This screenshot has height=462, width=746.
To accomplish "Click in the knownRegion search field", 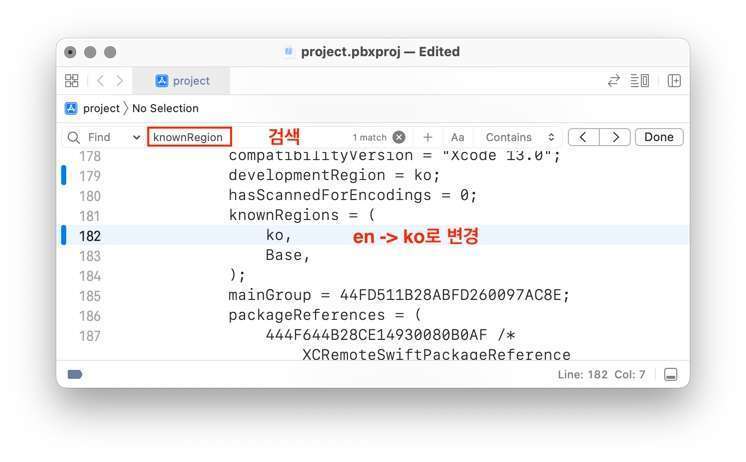I will pos(189,137).
